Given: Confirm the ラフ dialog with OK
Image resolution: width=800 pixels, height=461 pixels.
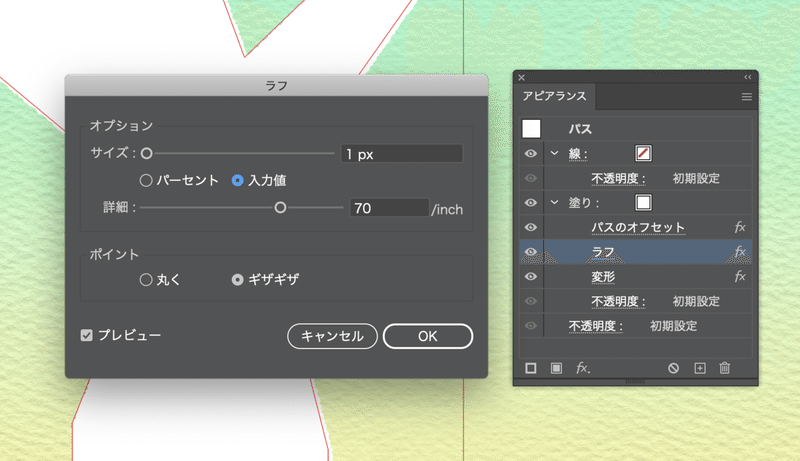Looking at the screenshot, I should click(428, 336).
